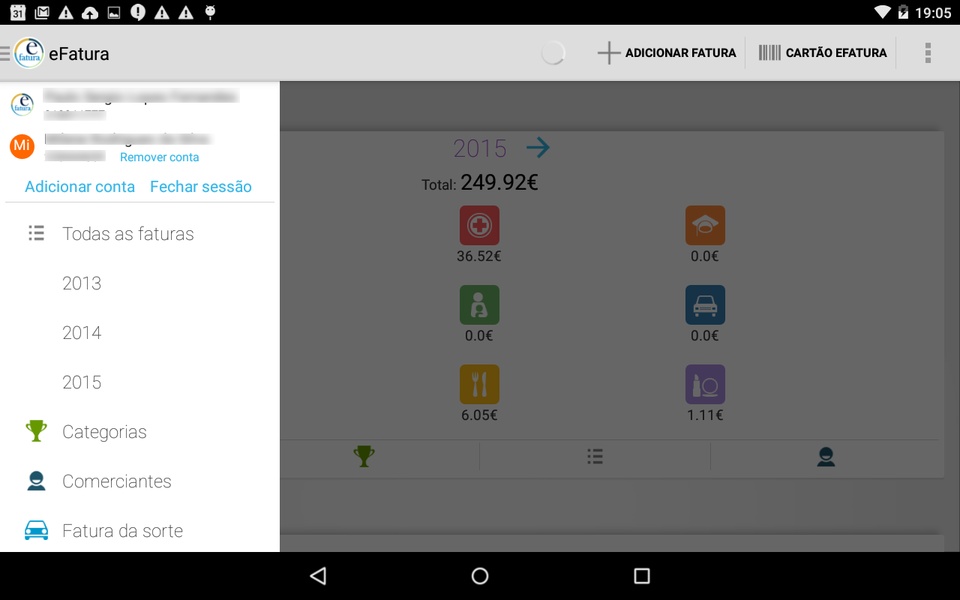Tap the ADICIONAR FATURA button label
The width and height of the screenshot is (960, 600).
680,53
